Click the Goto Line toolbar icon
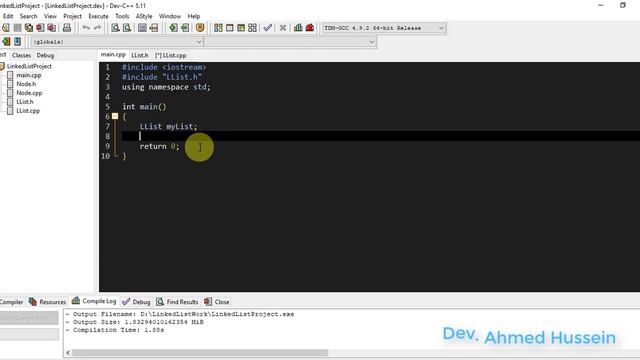This screenshot has width=640, height=360. click(x=154, y=28)
